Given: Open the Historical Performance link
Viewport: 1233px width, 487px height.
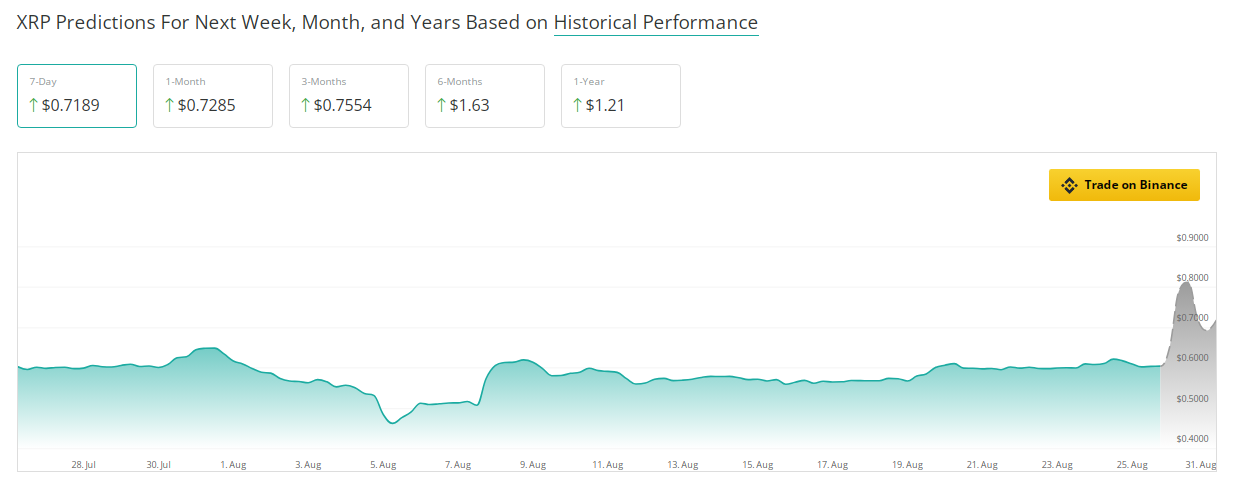Looking at the screenshot, I should click(656, 22).
